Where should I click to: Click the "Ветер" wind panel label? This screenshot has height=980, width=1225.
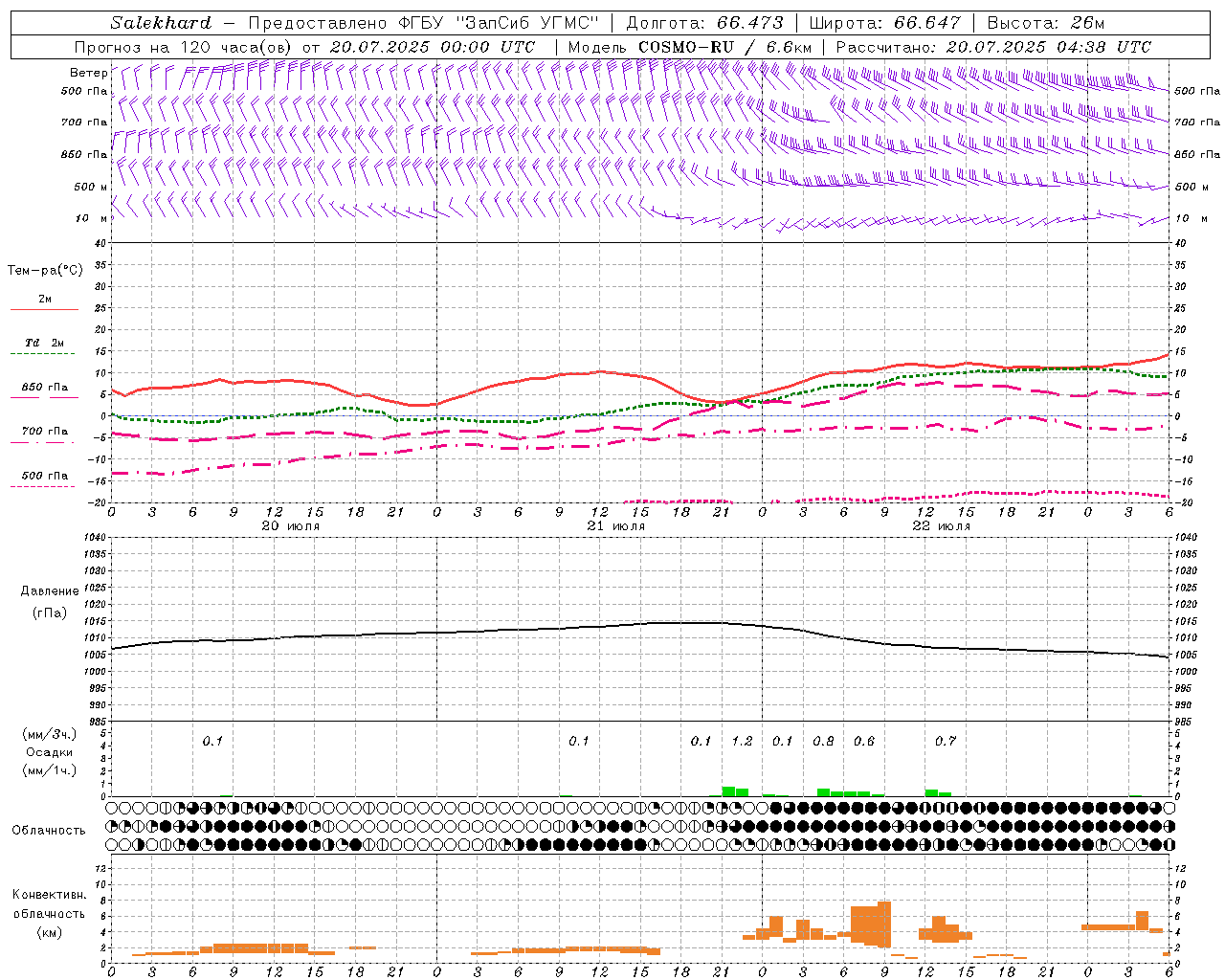88,73
